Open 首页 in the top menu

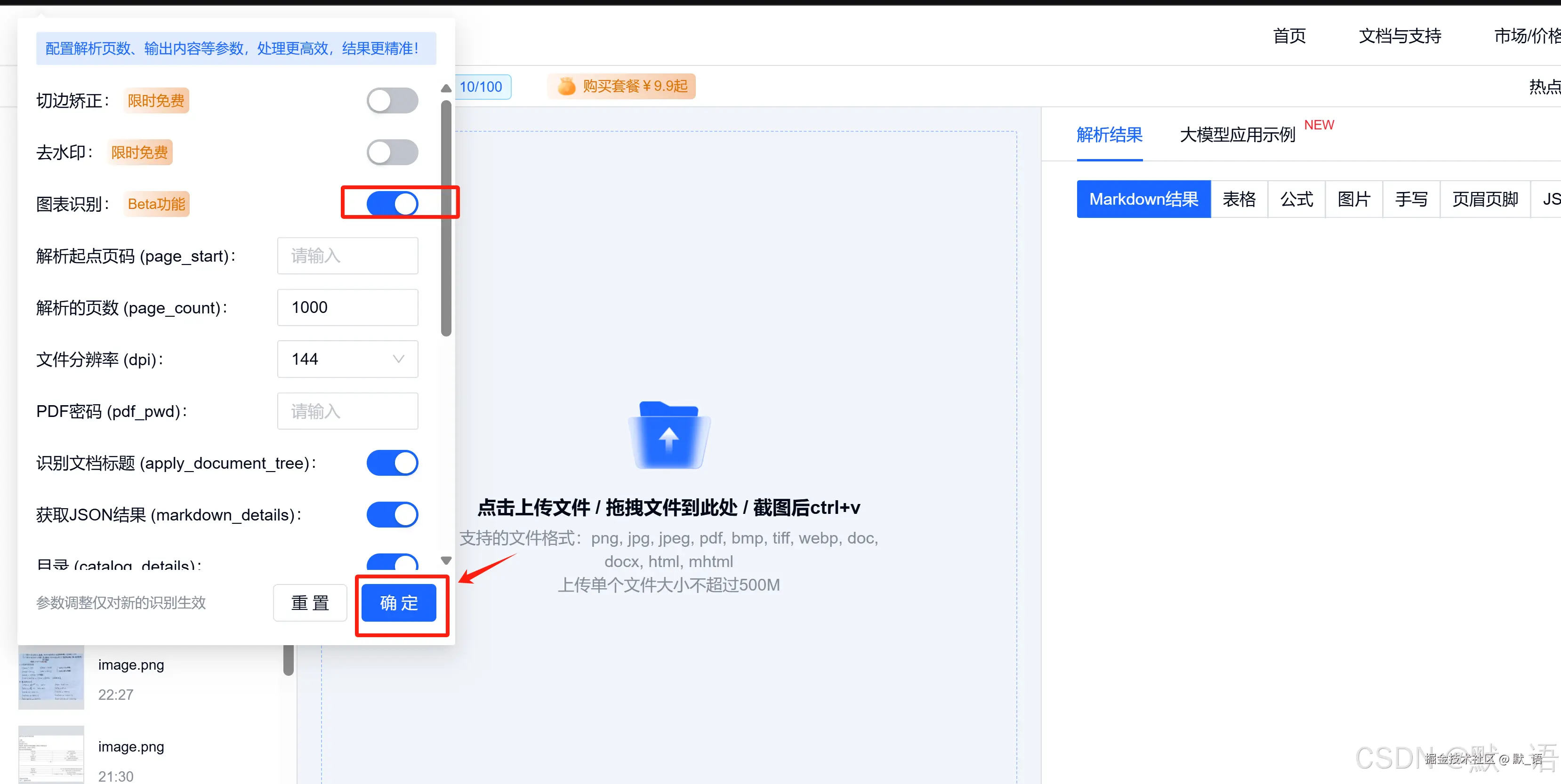click(x=1288, y=36)
